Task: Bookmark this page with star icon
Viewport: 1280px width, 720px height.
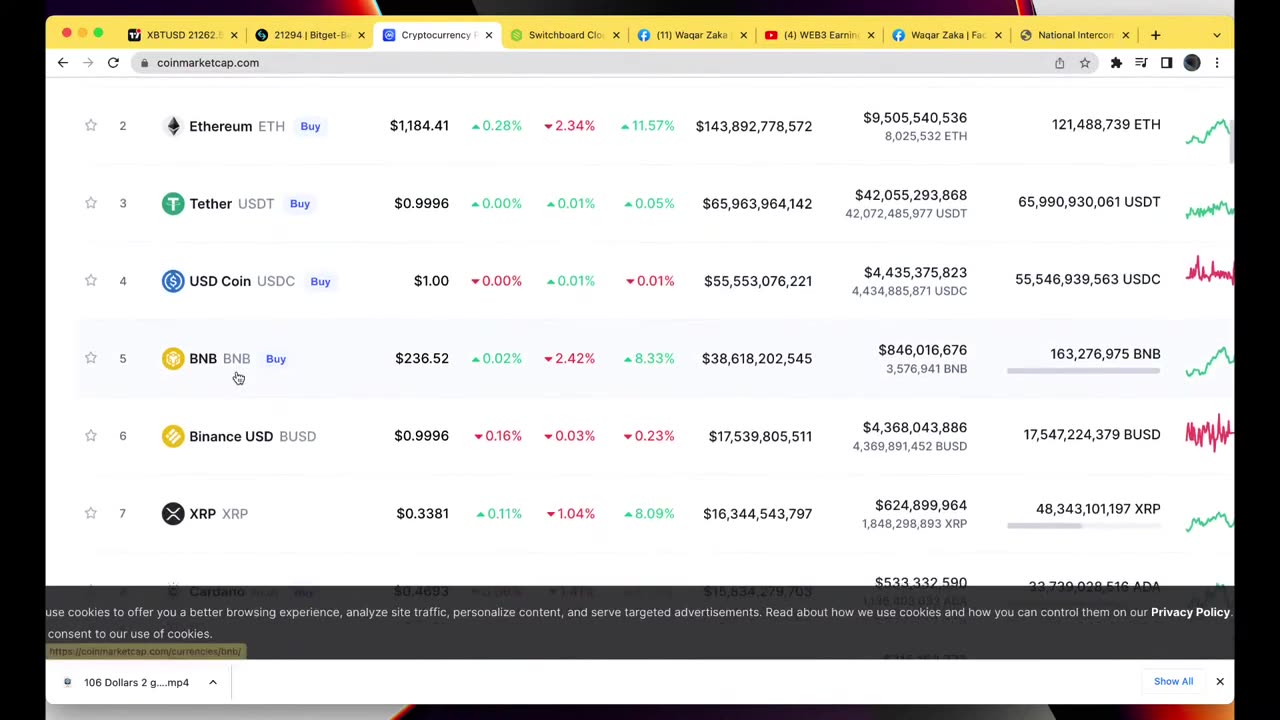Action: click(x=1084, y=63)
